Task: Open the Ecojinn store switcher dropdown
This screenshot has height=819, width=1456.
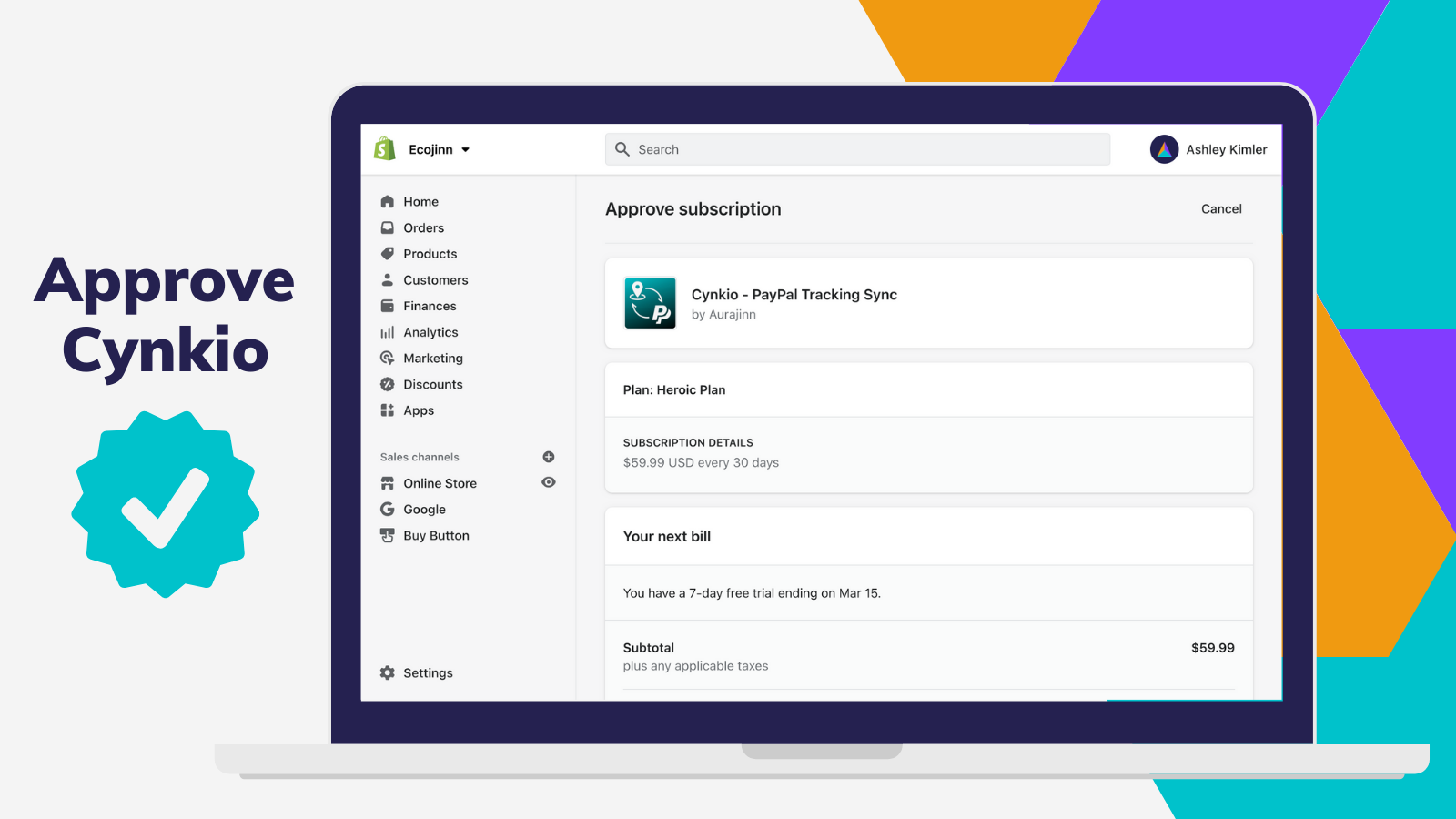Action: click(440, 149)
